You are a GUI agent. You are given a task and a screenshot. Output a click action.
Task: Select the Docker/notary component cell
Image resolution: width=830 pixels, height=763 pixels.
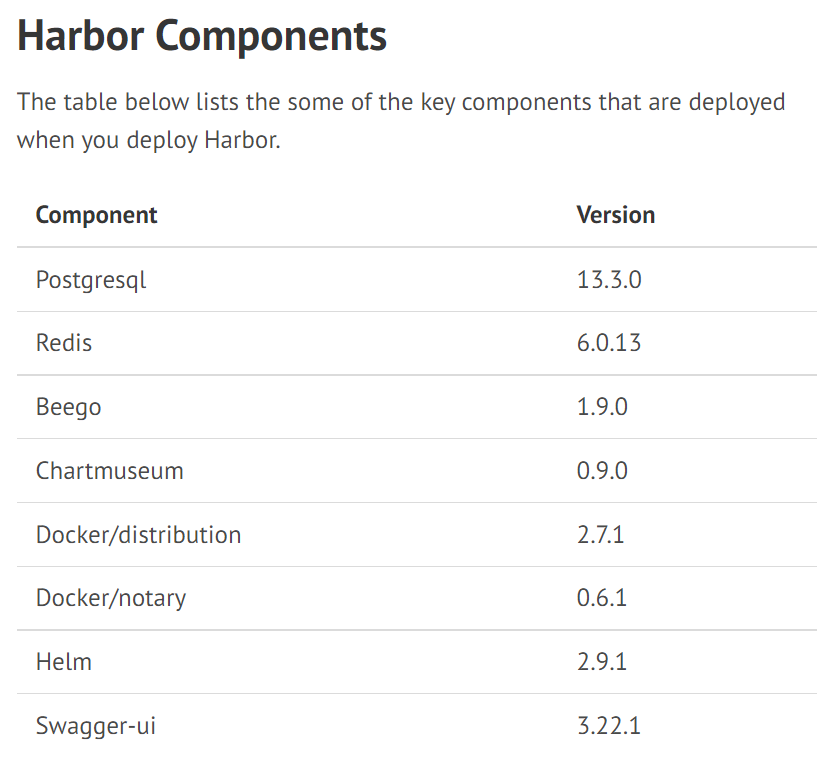tap(111, 598)
